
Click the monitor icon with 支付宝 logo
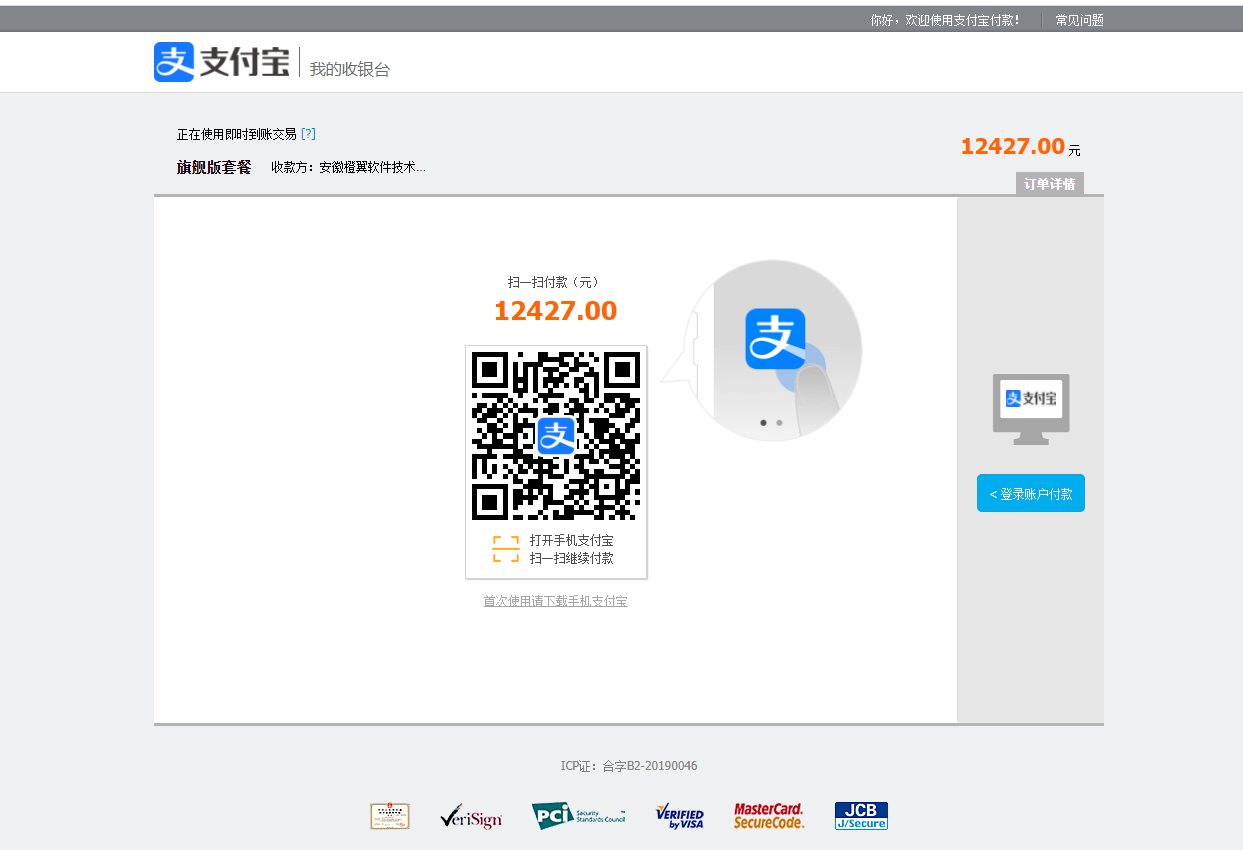click(x=1031, y=410)
